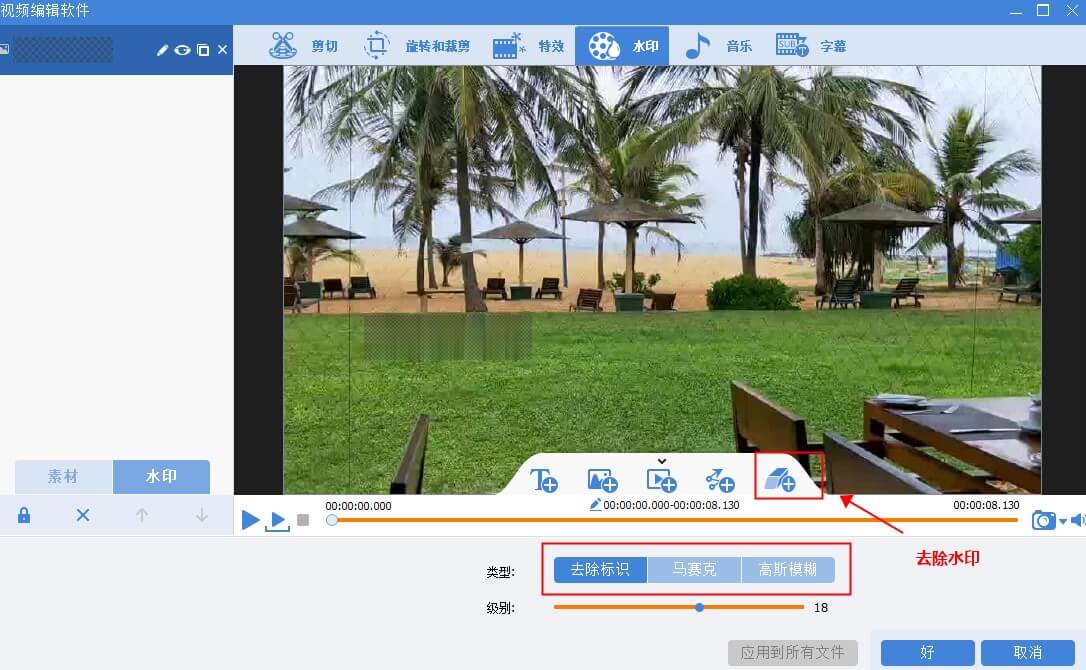Collapse the watermark toolbar using the chevron
This screenshot has width=1086, height=670.
tap(661, 461)
